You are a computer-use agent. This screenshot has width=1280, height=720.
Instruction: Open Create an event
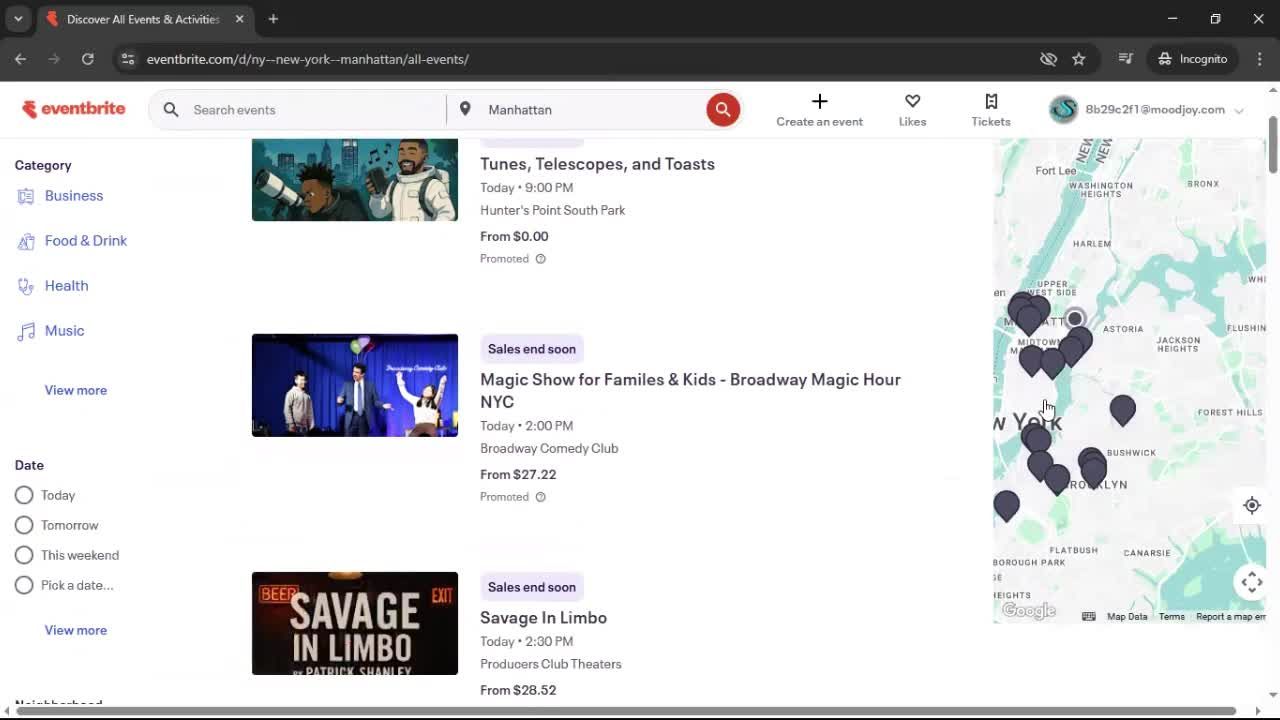coord(819,110)
